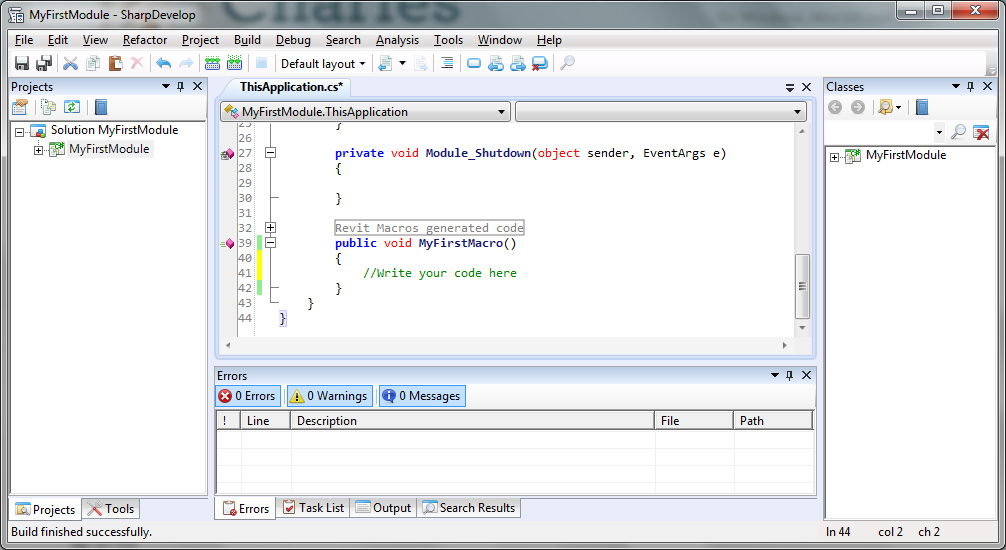Open the Classes panel options dropdown arrow
Viewport: 1006px width, 550px height.
[x=955, y=86]
